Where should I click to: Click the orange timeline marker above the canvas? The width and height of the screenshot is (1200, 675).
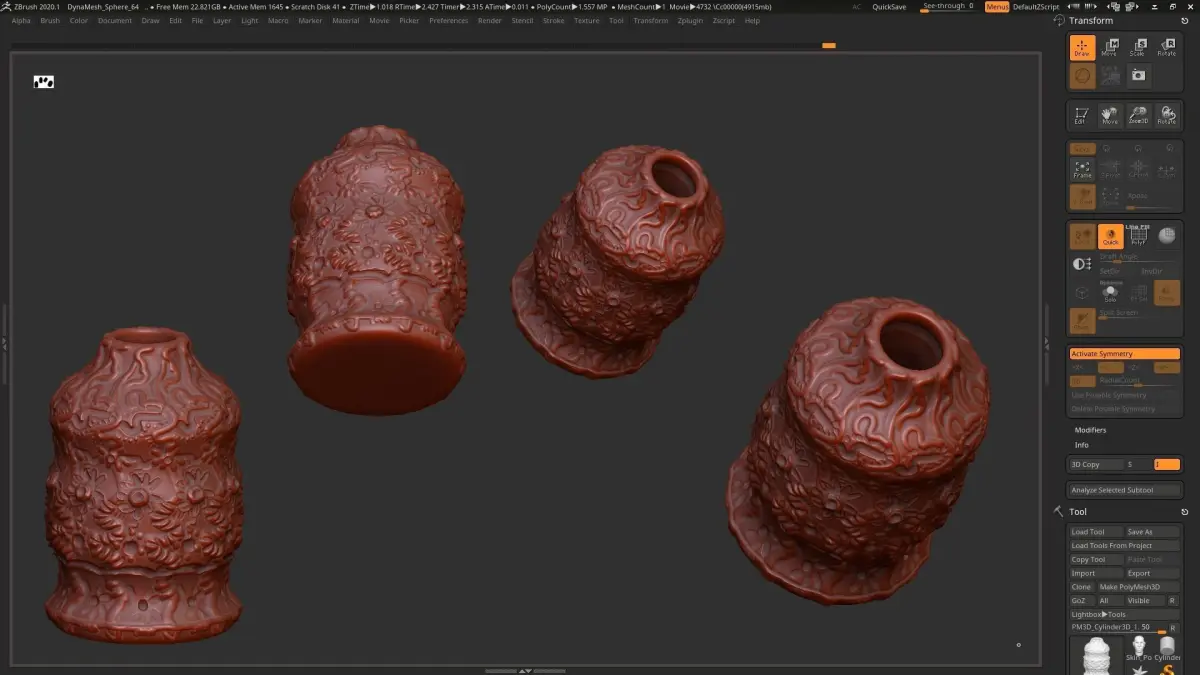[x=828, y=45]
